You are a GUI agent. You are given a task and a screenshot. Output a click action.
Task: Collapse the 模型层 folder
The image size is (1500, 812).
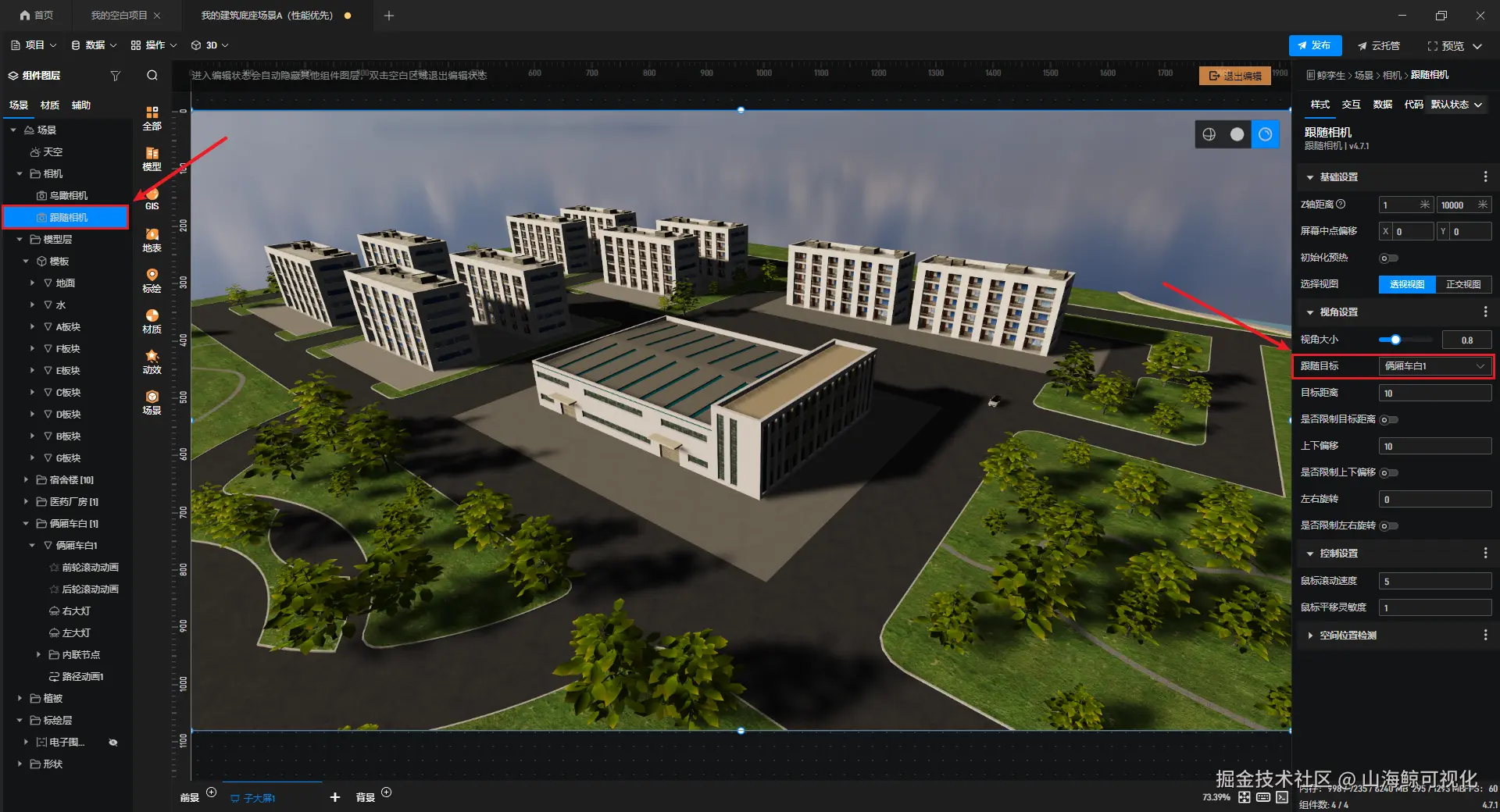(20, 240)
